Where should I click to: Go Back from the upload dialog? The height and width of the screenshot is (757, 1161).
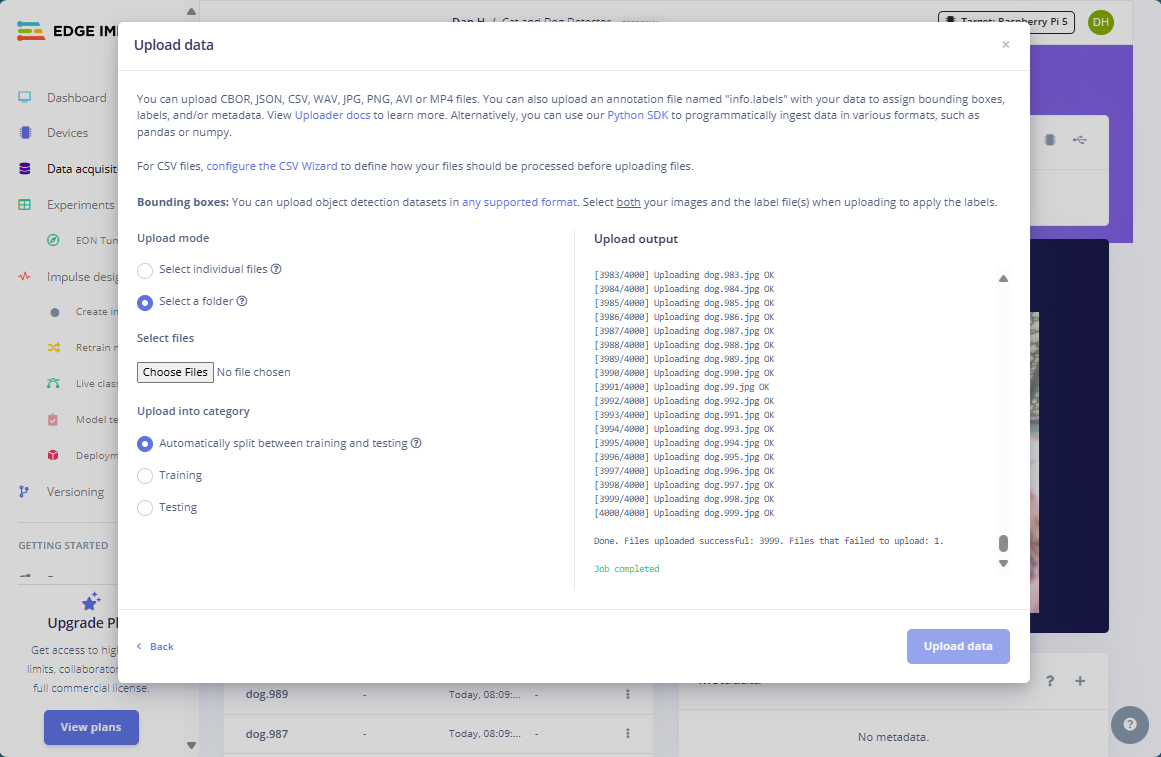[156, 647]
